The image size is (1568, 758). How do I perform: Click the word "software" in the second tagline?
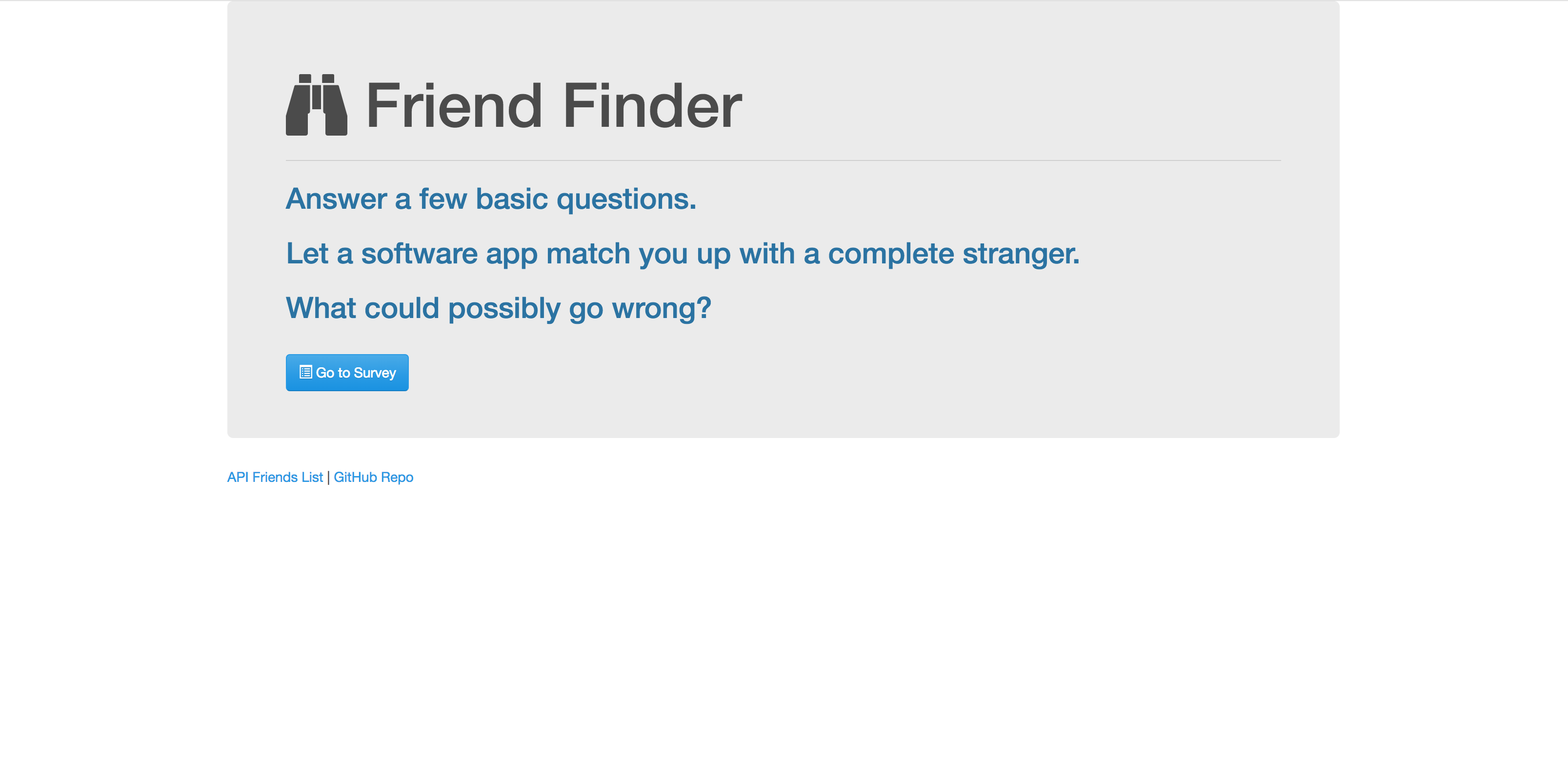coord(420,253)
